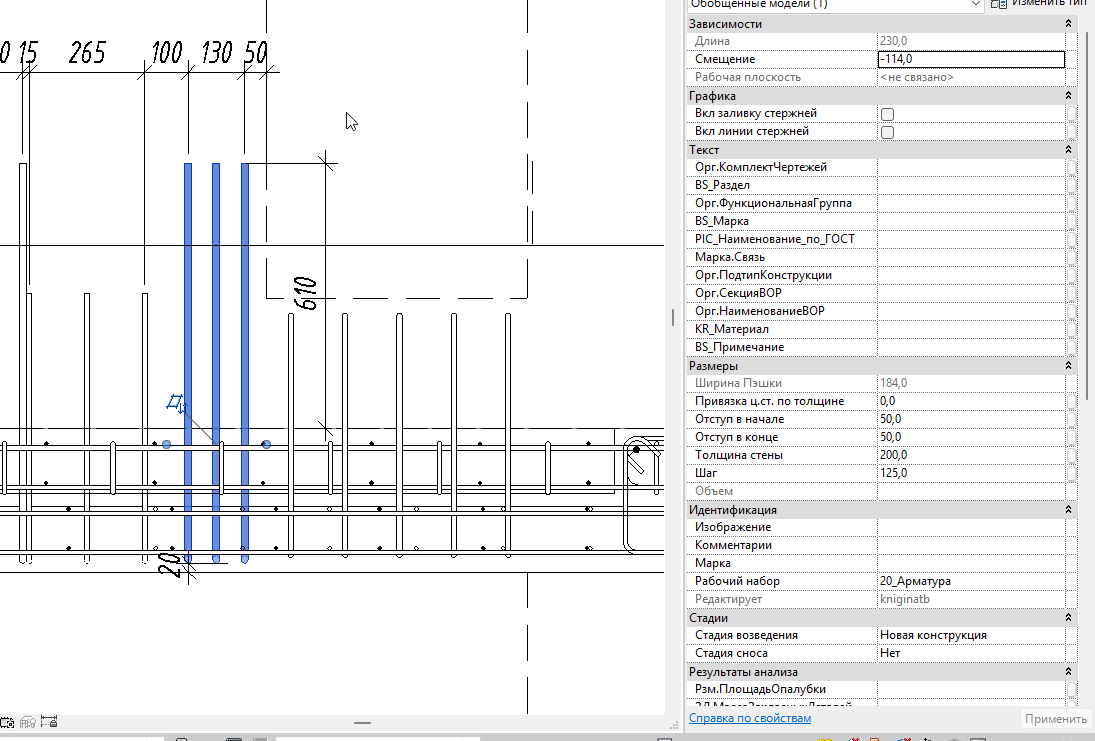Open the Справка по свойствам link

click(x=750, y=718)
